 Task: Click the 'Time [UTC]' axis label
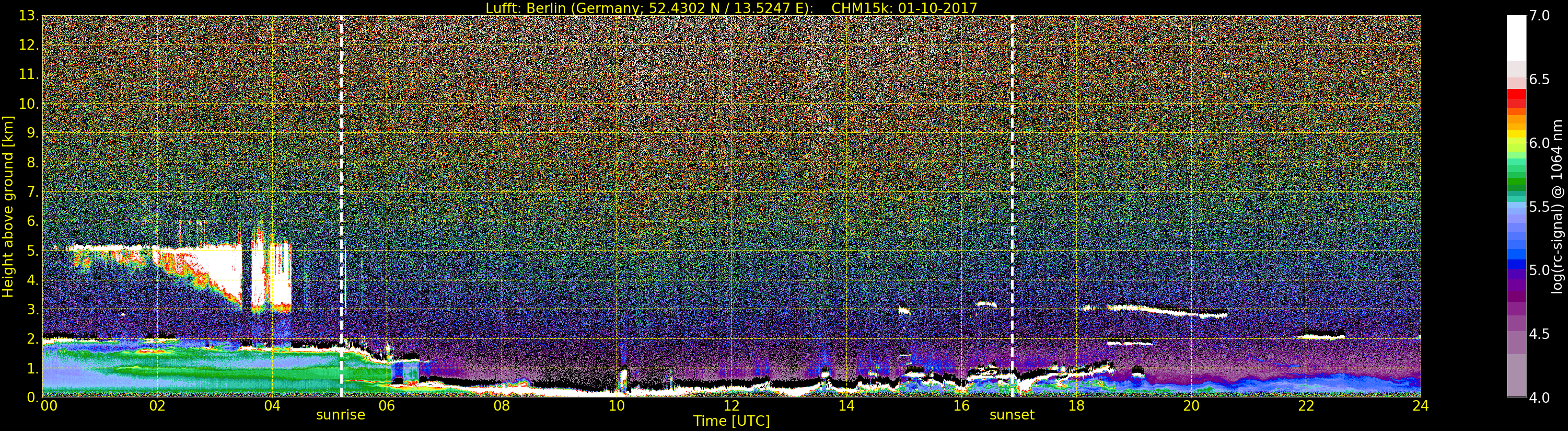pyautogui.click(x=731, y=421)
